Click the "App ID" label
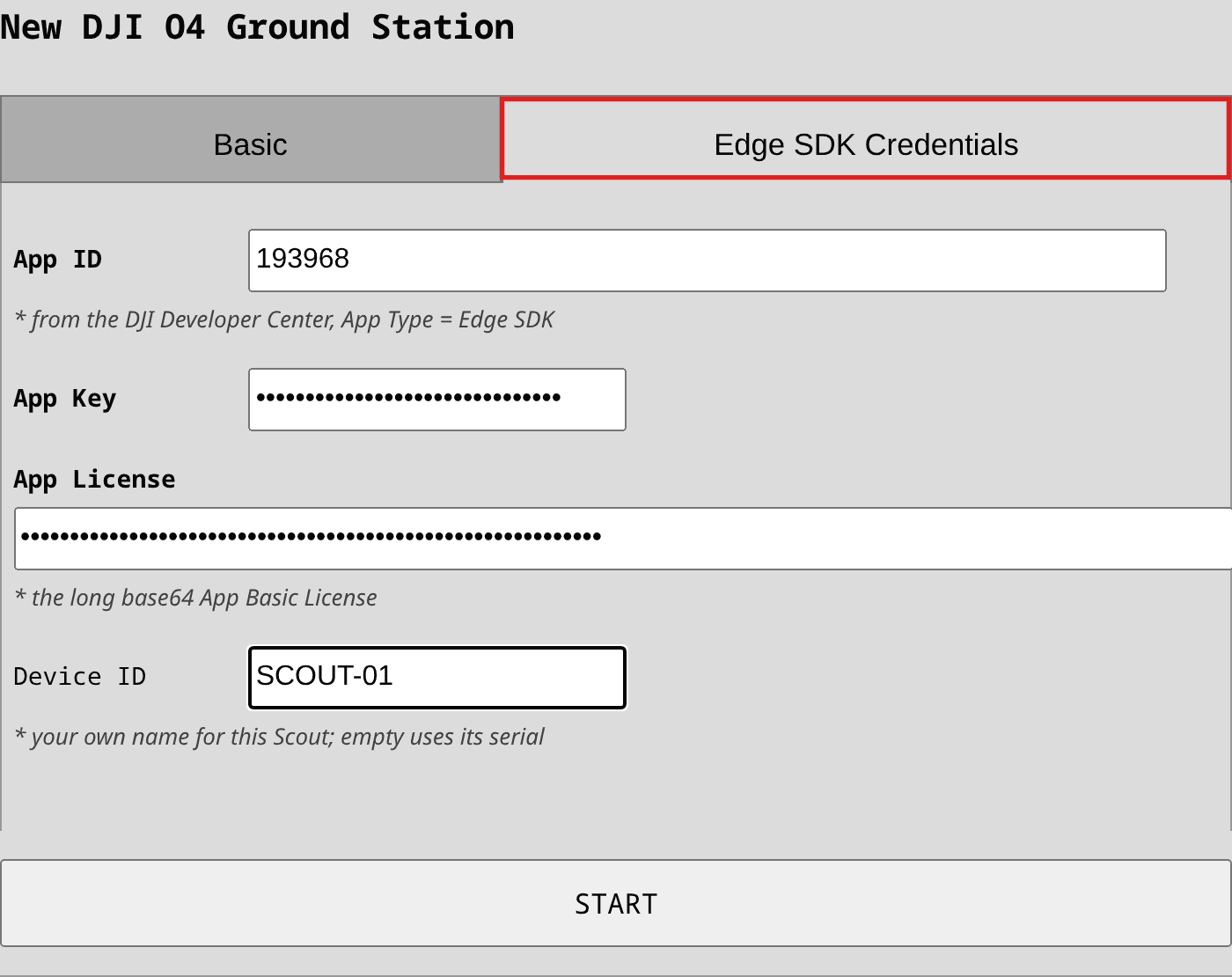 pos(58,260)
